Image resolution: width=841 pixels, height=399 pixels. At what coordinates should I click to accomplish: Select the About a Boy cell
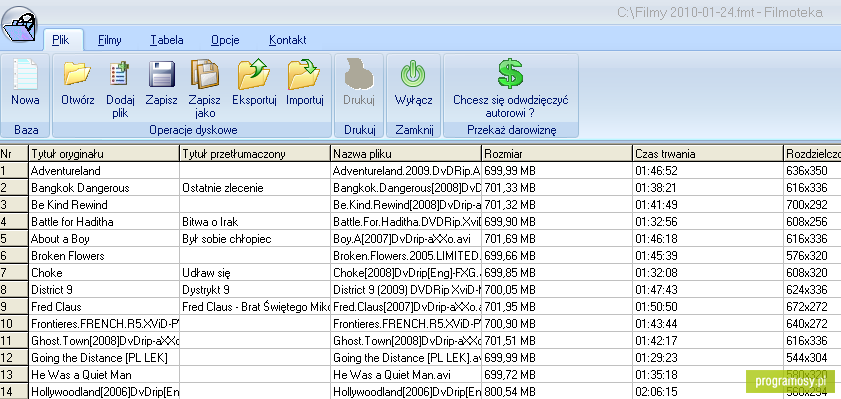point(104,239)
